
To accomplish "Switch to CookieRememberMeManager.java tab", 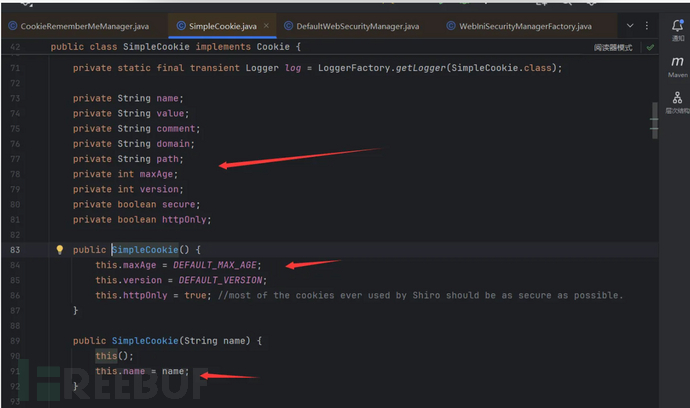I will pos(83,25).
